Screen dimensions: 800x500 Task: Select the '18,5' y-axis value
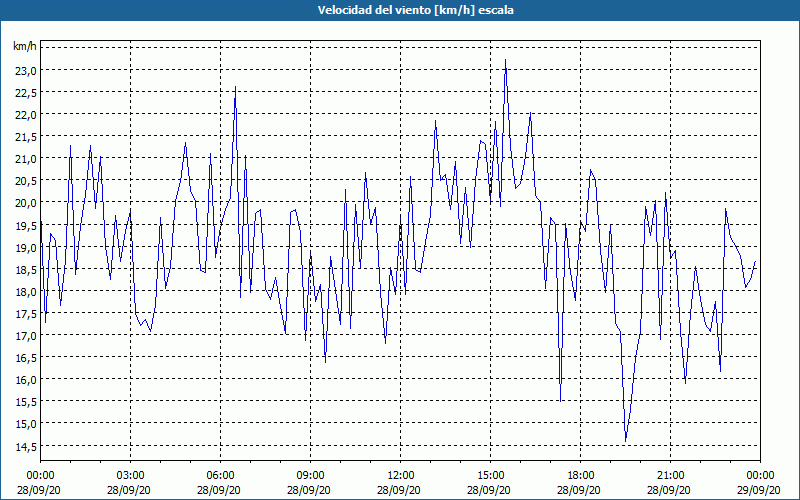pyautogui.click(x=27, y=269)
